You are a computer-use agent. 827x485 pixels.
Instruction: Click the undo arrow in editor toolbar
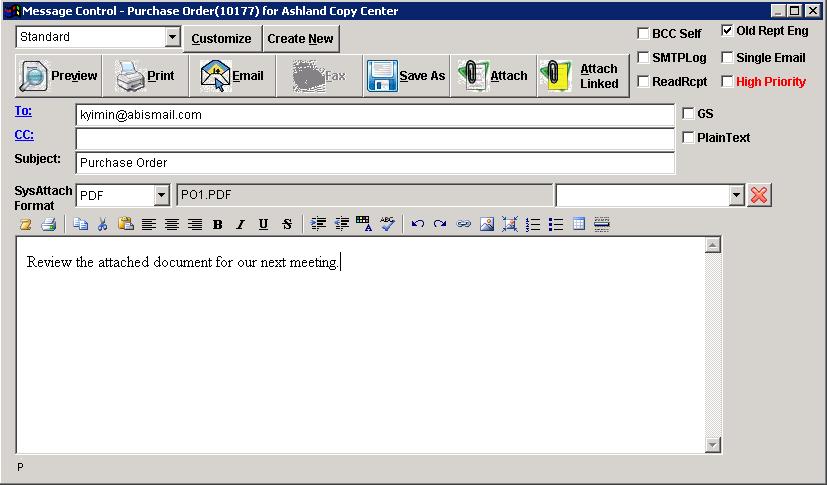(418, 225)
